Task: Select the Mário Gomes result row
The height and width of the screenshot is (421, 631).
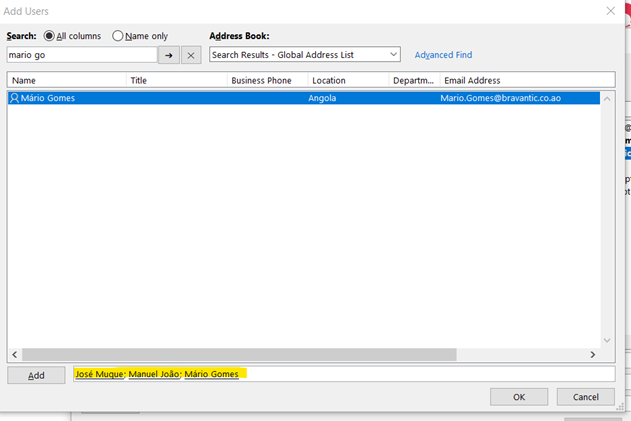Action: [304, 98]
